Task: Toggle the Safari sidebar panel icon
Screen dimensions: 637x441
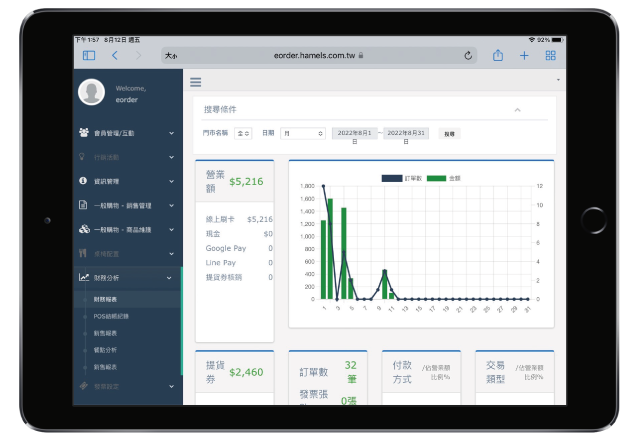Action: [x=89, y=56]
